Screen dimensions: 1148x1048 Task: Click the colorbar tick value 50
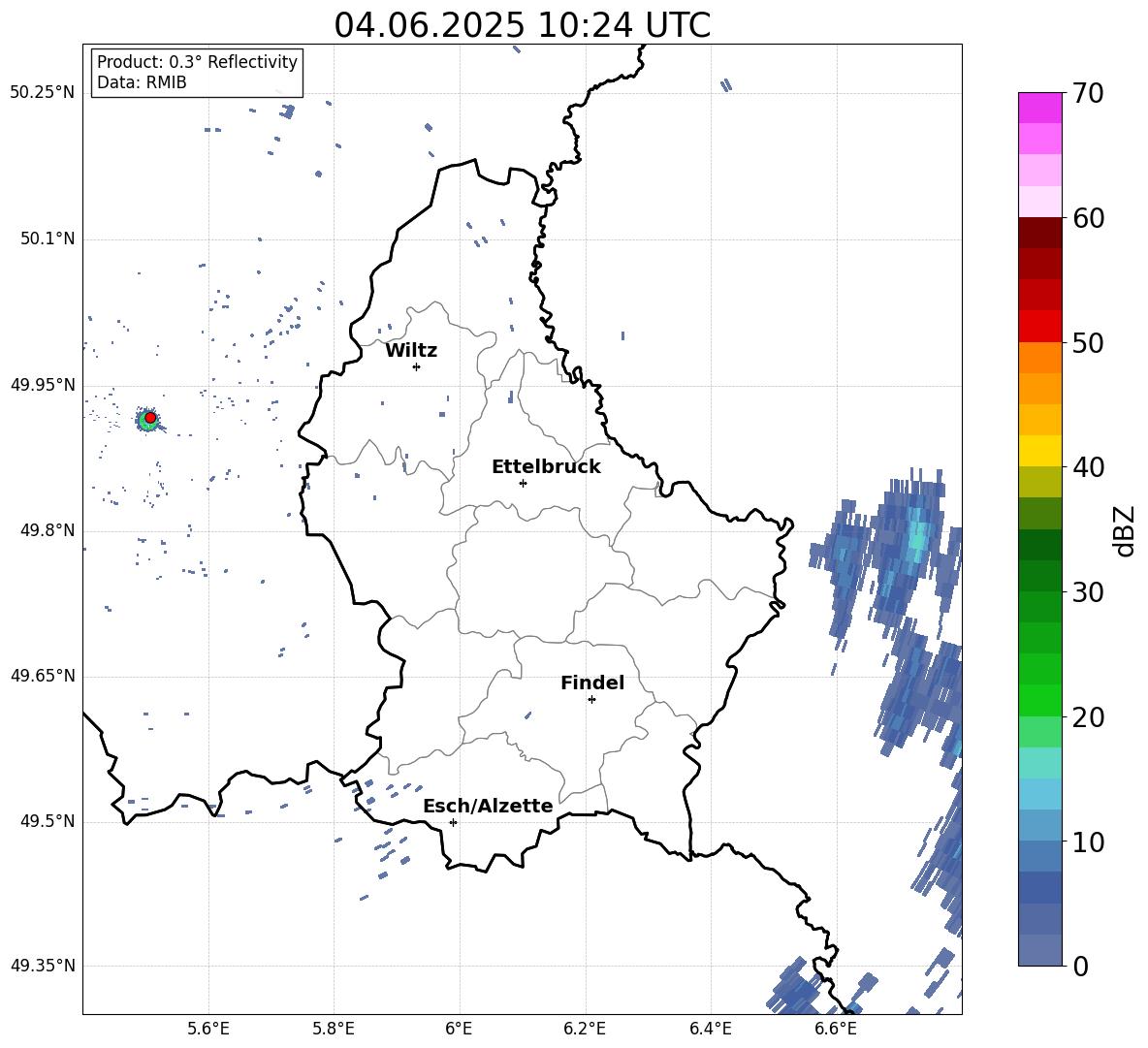[1088, 343]
